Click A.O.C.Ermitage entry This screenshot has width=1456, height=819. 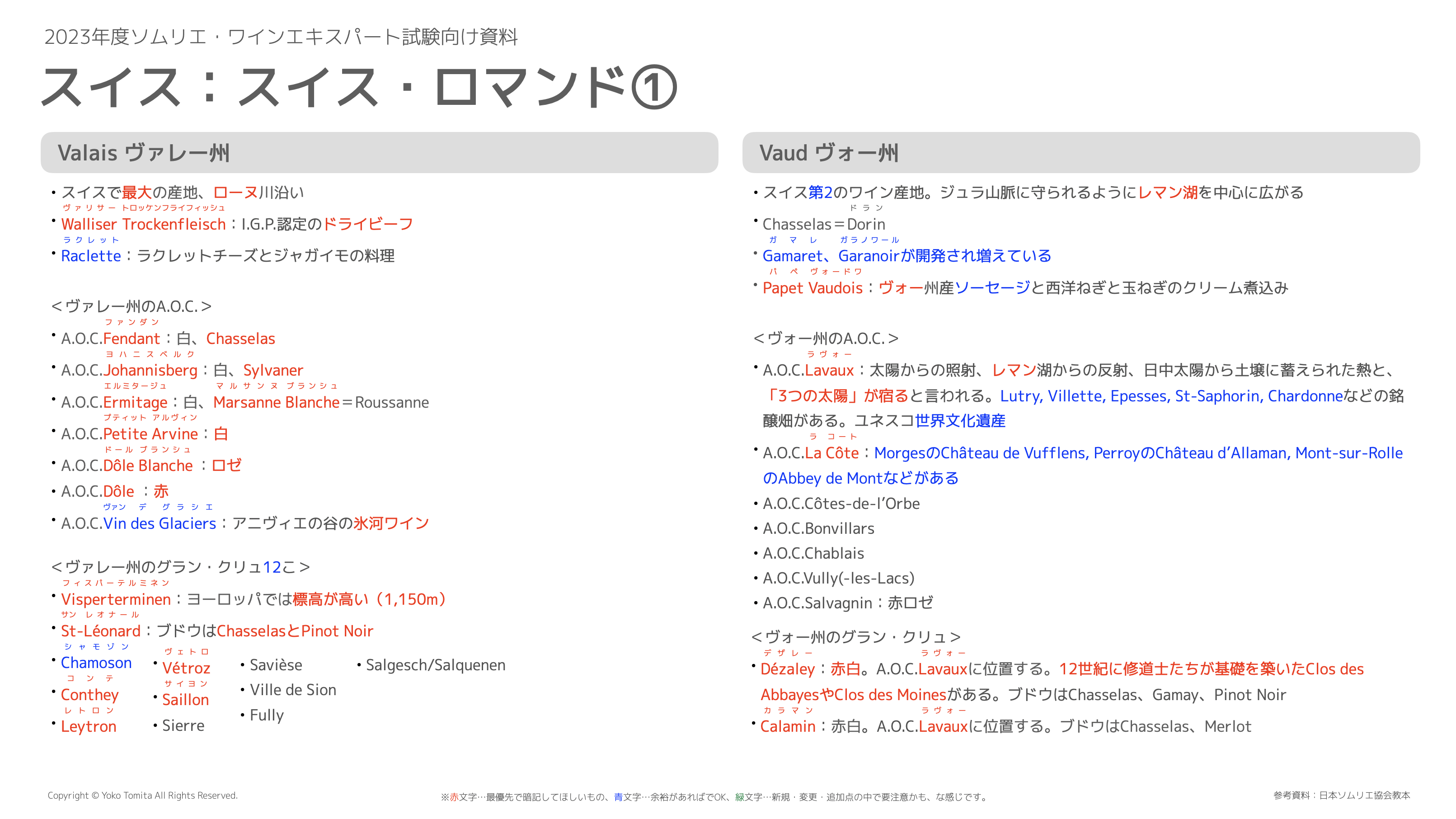pos(114,402)
